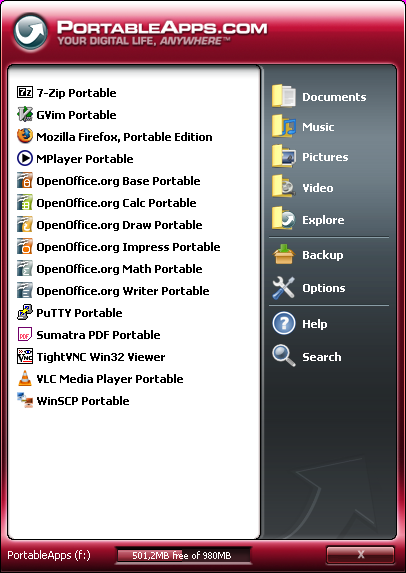Start TightVNC Win32 Viewer label
Viewport: 406px width, 573px height.
tap(101, 357)
